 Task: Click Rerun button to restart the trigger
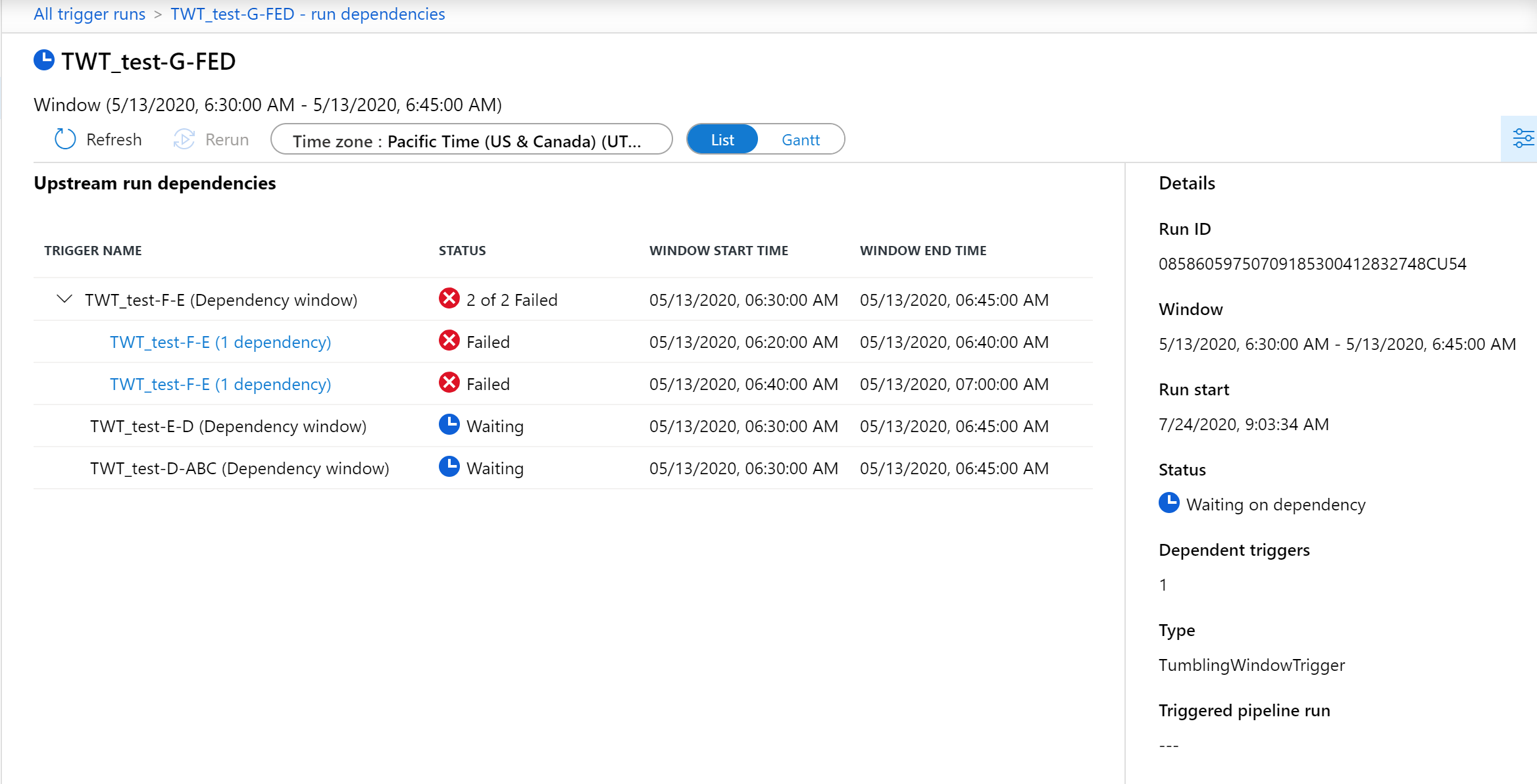pos(208,140)
